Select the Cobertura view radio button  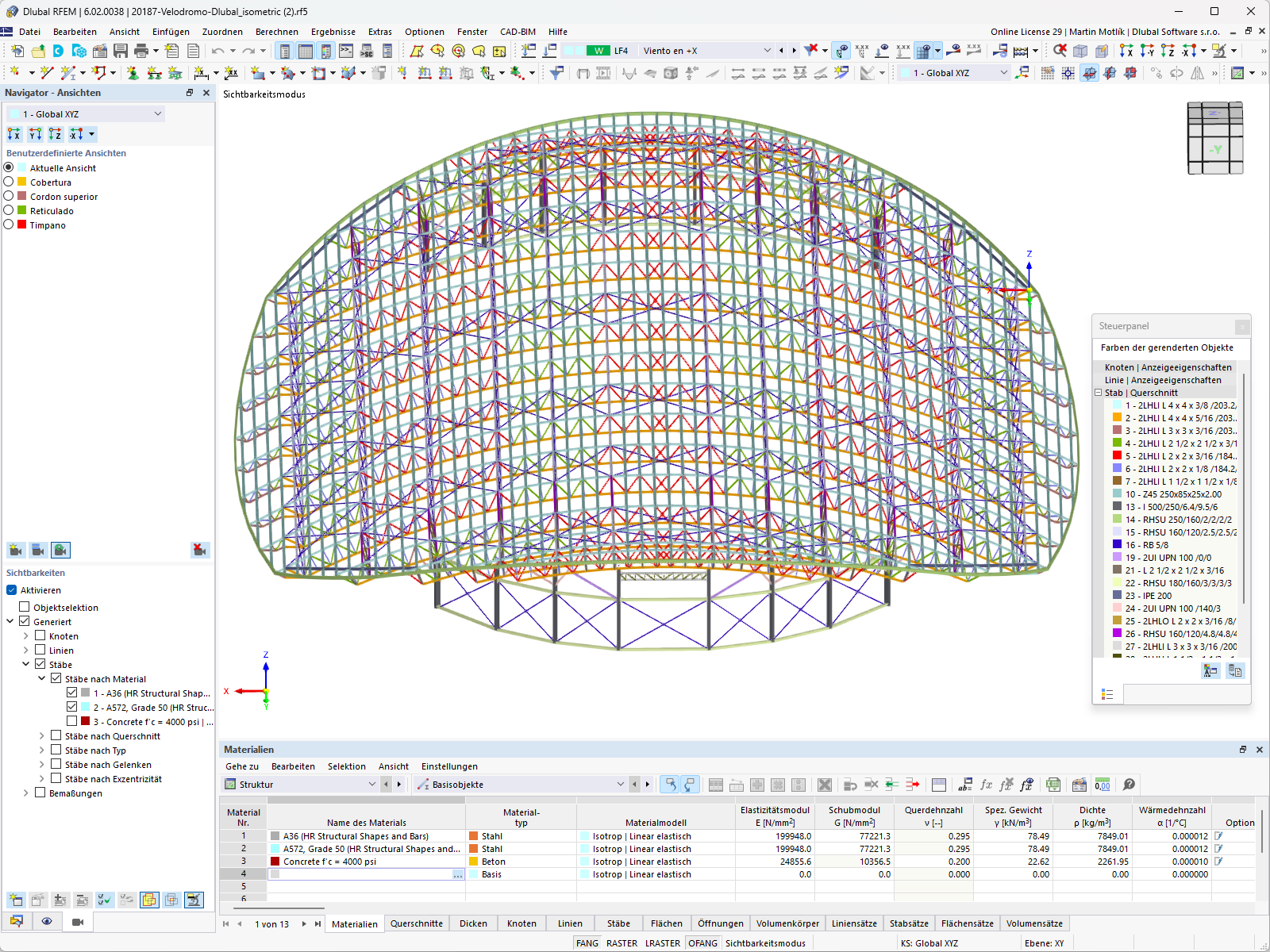point(10,182)
